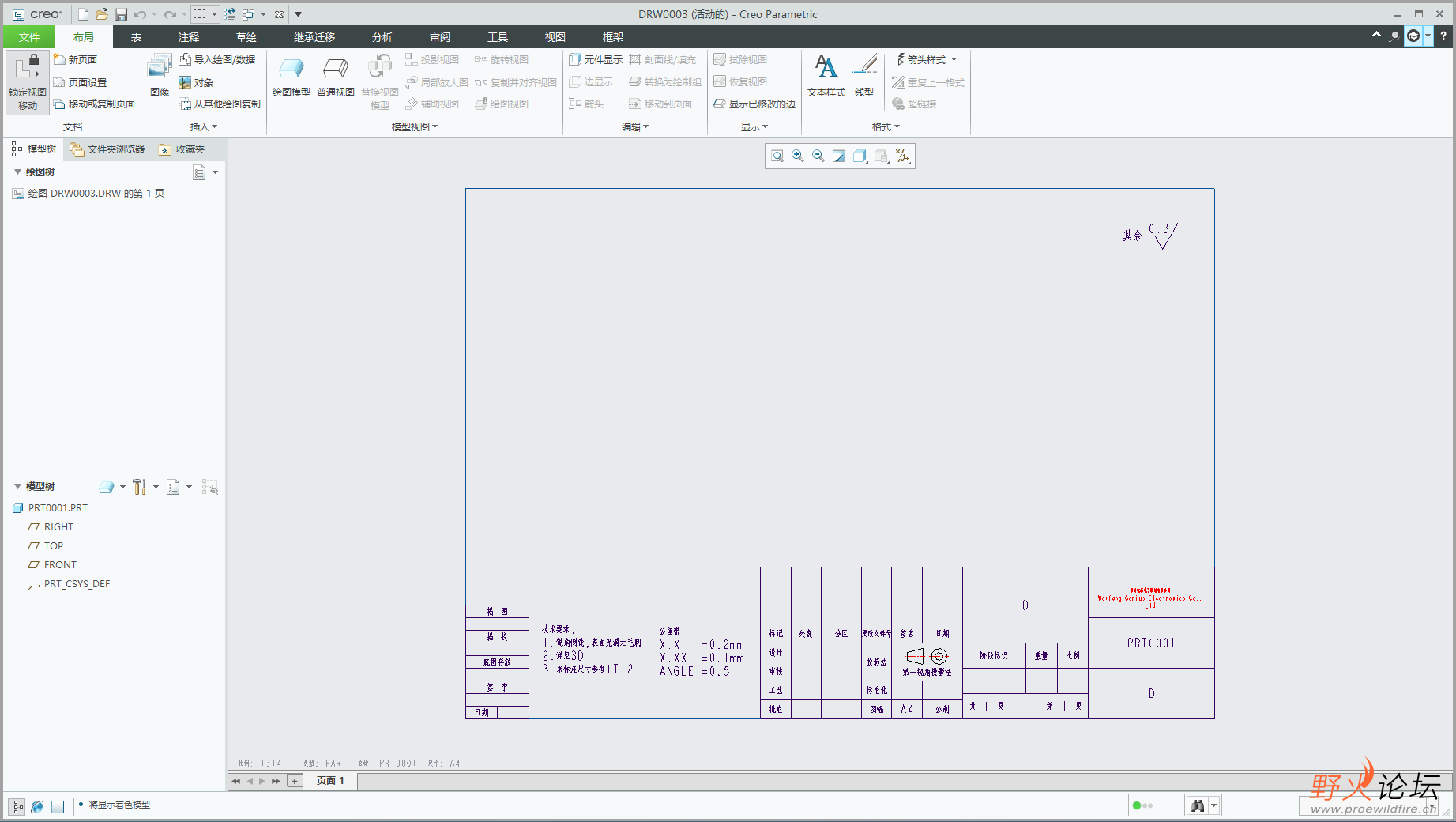This screenshot has width=1456, height=822.
Task: Click the Redo arrow icon
Action: (x=170, y=14)
